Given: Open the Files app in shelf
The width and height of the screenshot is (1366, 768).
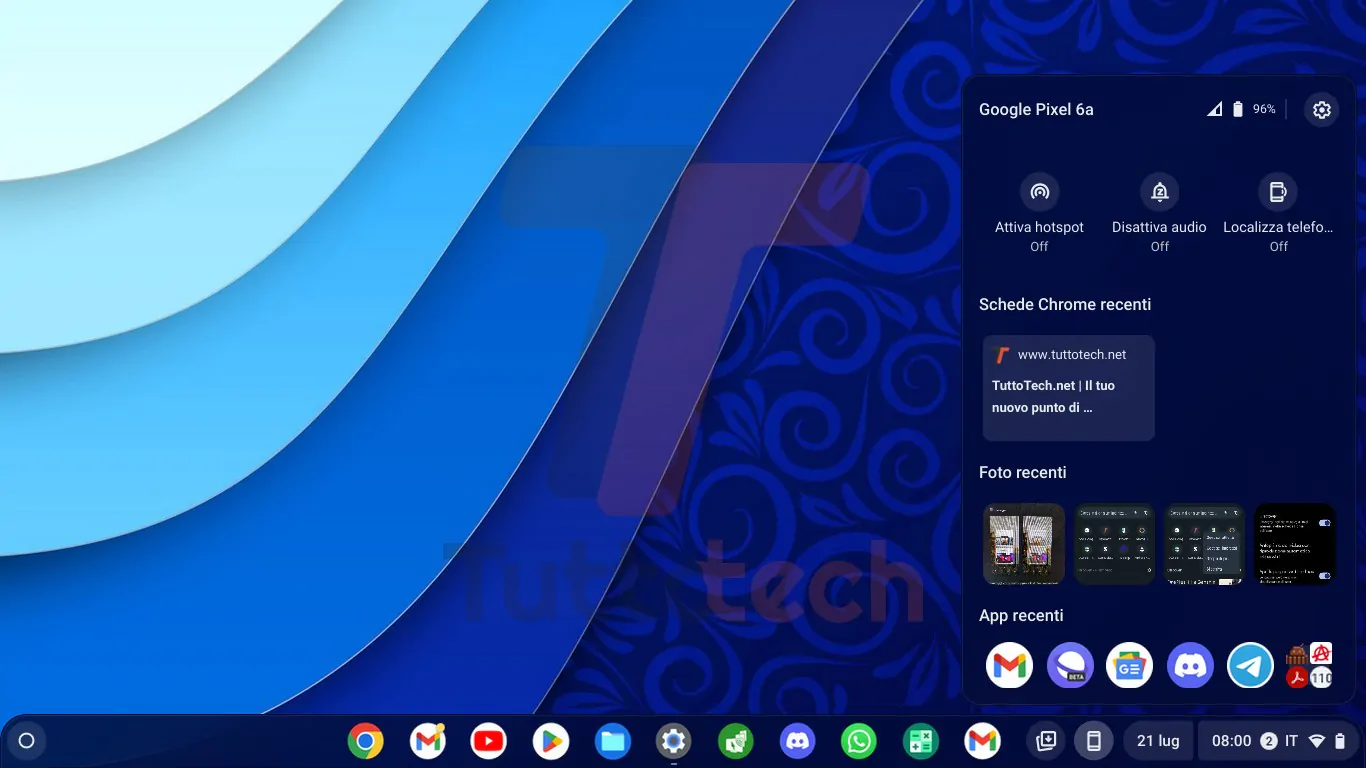Looking at the screenshot, I should pyautogui.click(x=612, y=741).
